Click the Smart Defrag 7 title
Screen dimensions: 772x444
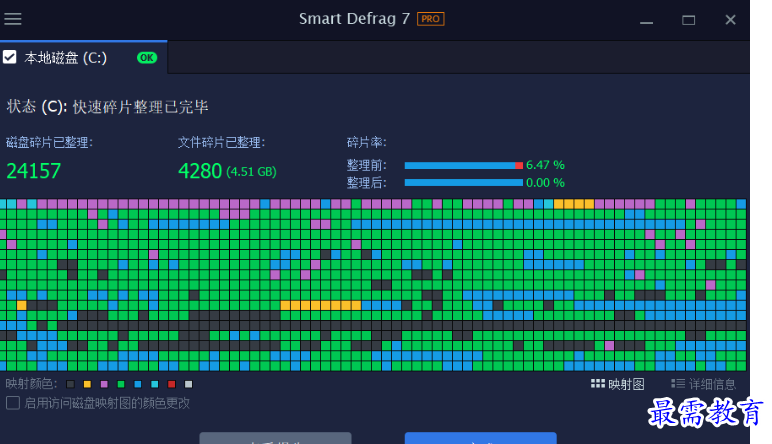tap(354, 19)
